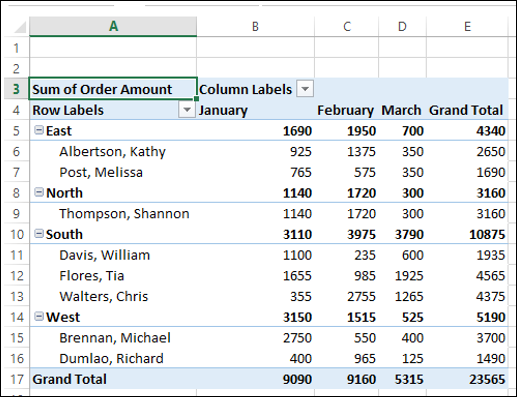517x397 pixels.
Task: Select column B header
Action: [x=255, y=26]
